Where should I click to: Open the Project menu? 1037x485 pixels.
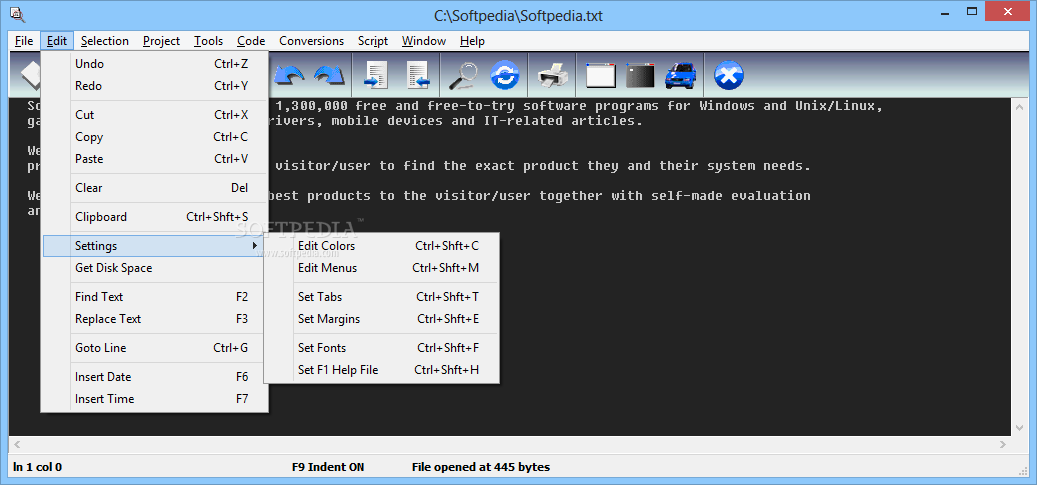click(x=161, y=41)
